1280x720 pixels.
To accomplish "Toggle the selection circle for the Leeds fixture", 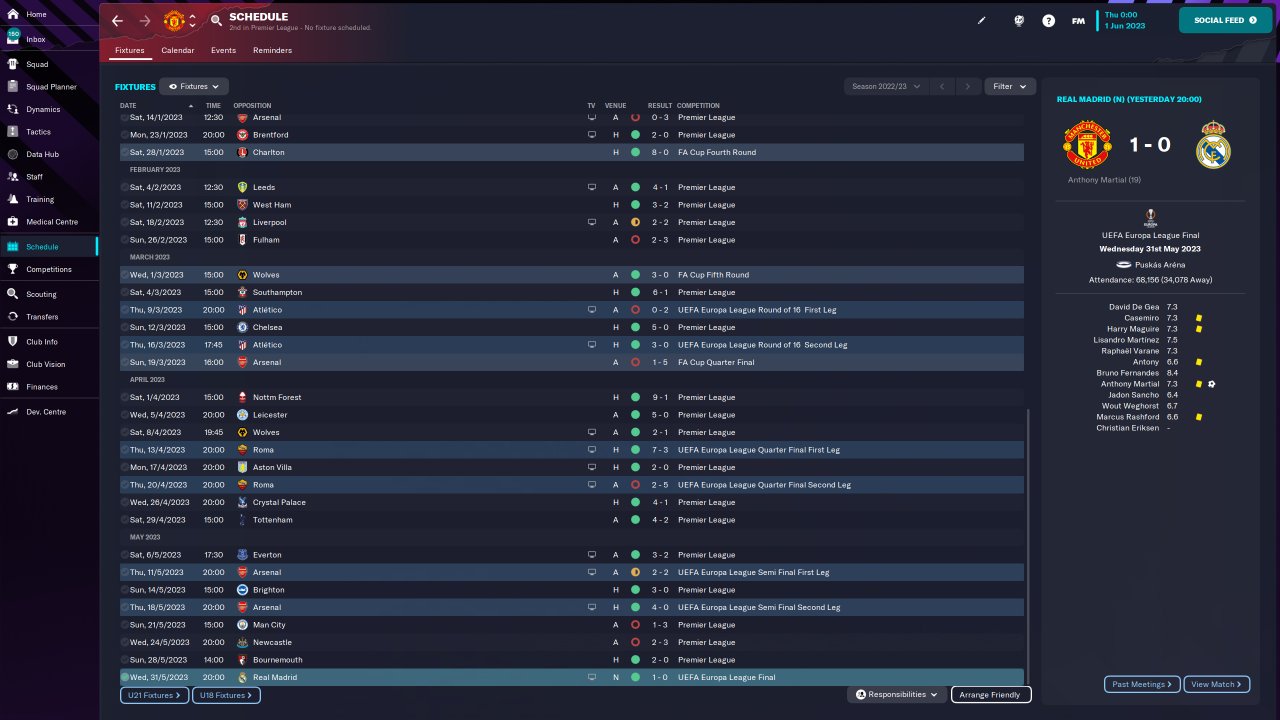I will click(x=125, y=188).
